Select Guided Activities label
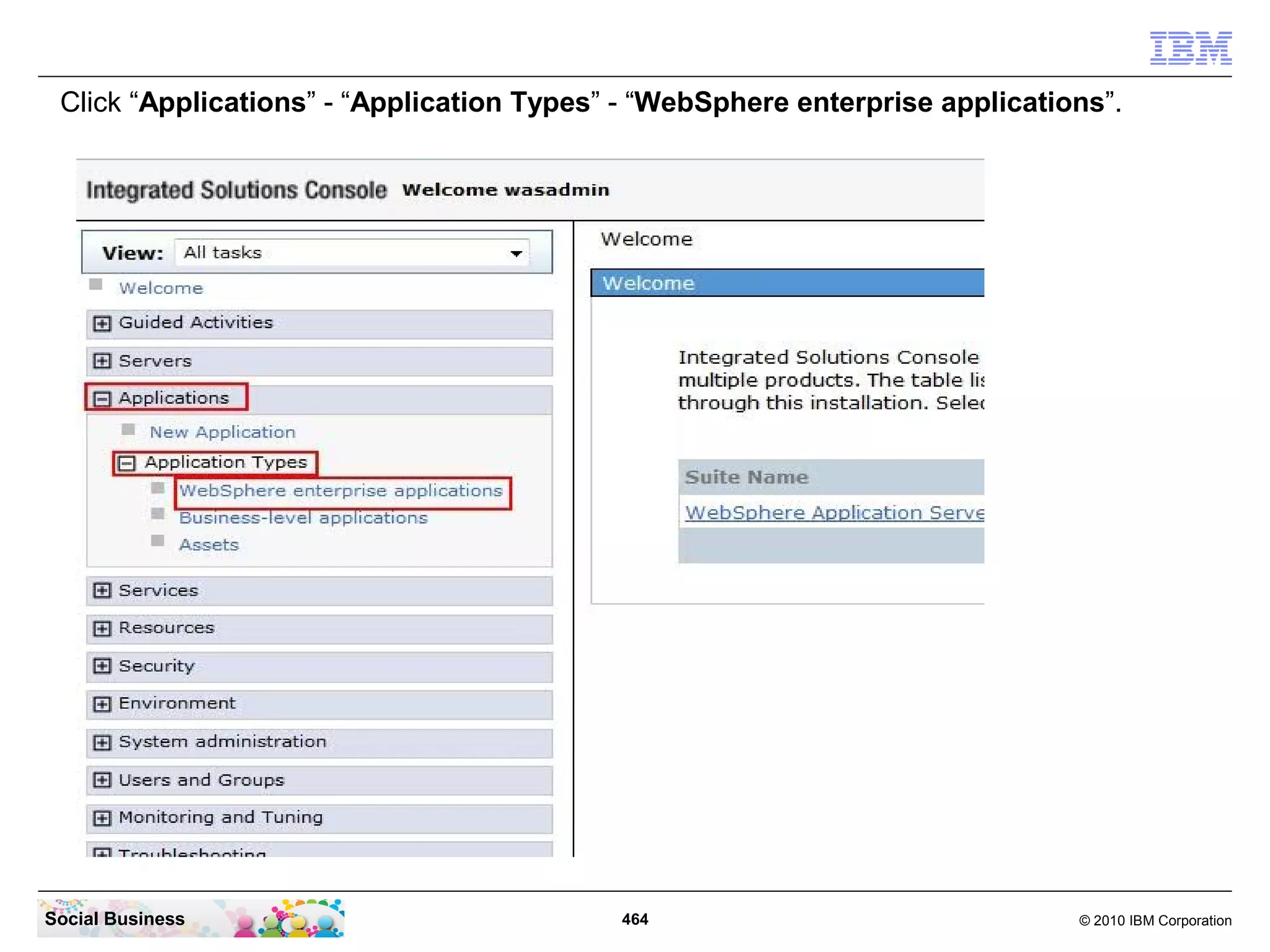Image resolution: width=1270 pixels, height=952 pixels. (196, 322)
